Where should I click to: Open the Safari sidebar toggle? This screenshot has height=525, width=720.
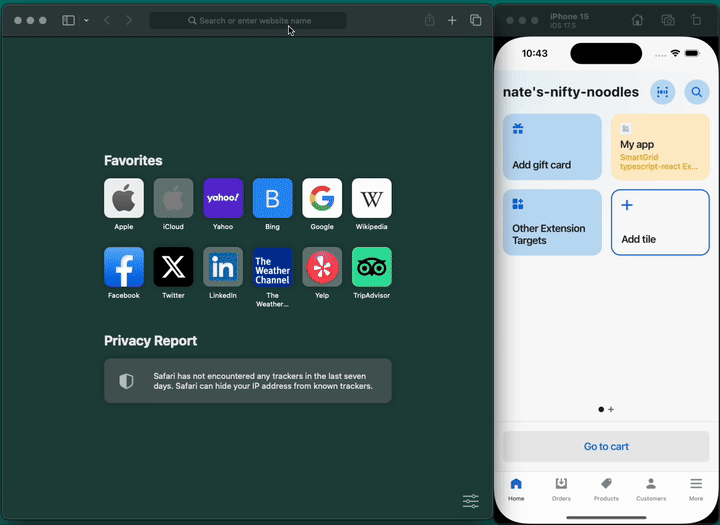[68, 20]
